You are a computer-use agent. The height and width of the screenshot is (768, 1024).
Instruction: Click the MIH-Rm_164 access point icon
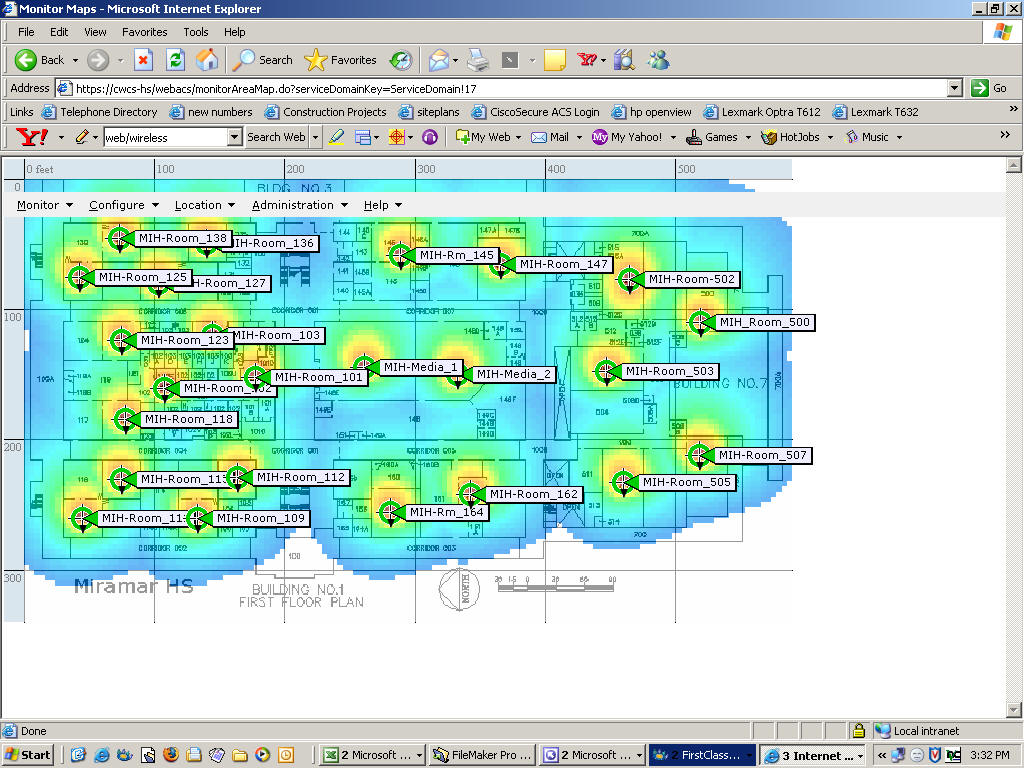(390, 512)
